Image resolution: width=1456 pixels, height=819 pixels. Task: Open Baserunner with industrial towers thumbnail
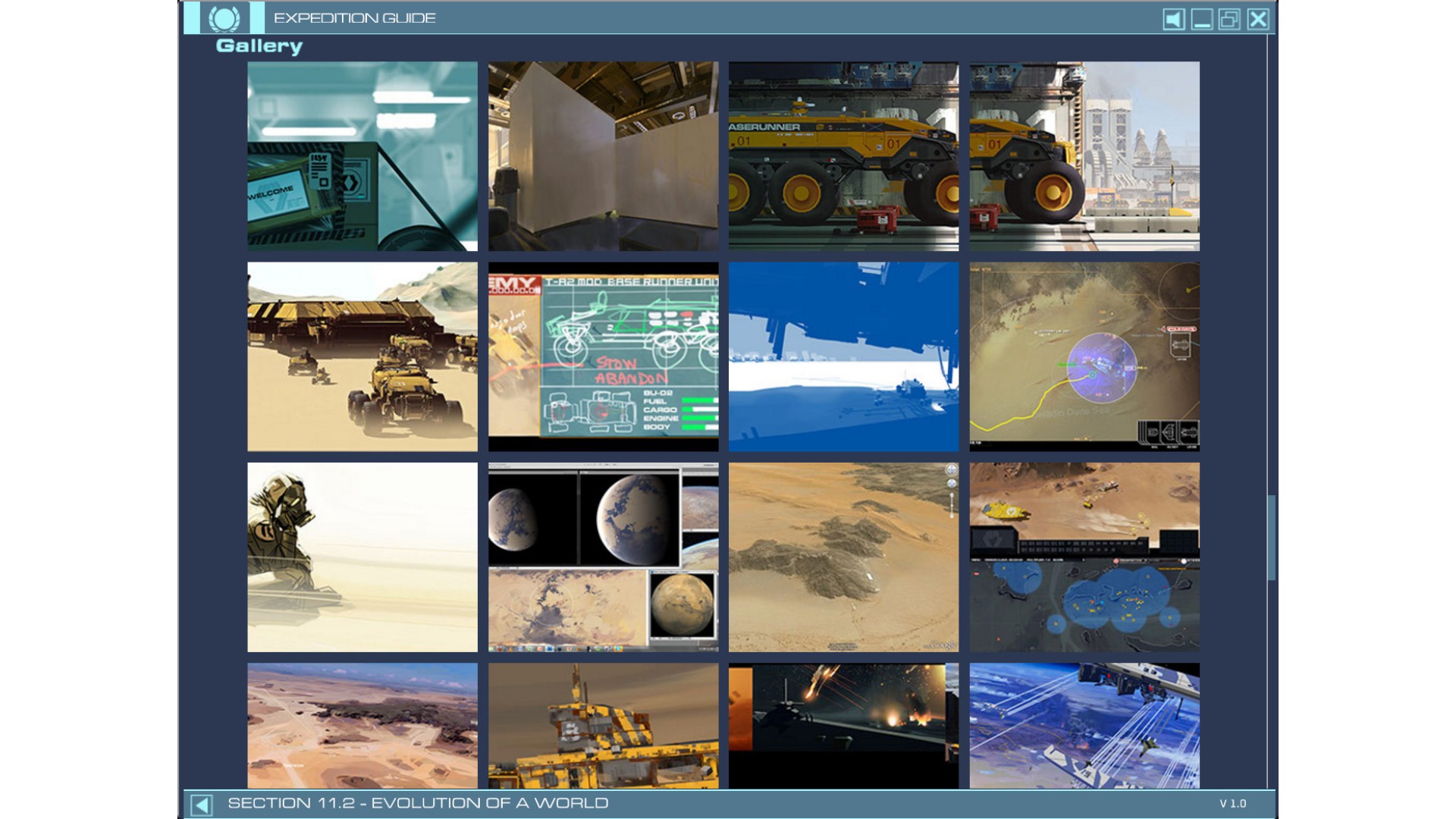pos(1084,156)
